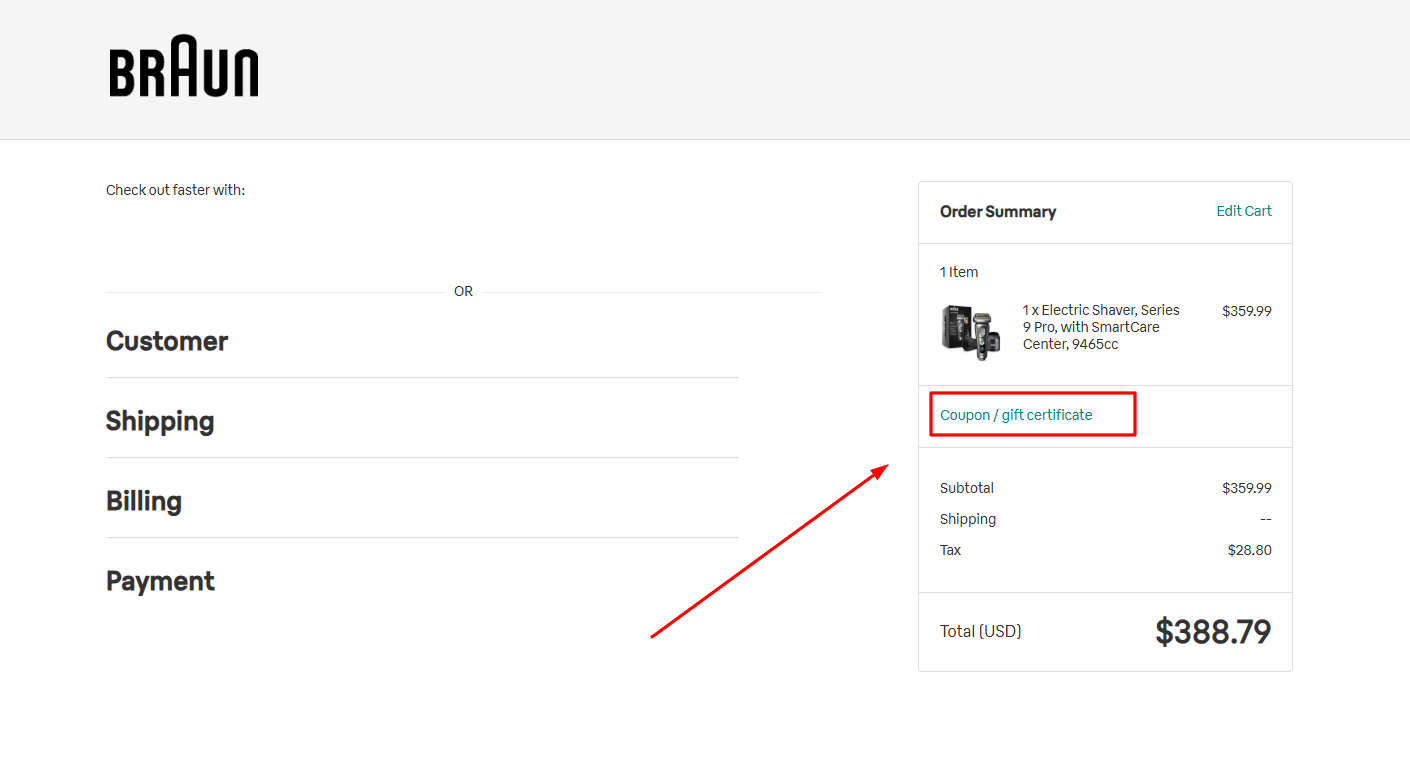Click the subtotal amount $359.99
The width and height of the screenshot is (1410, 773).
[1247, 488]
